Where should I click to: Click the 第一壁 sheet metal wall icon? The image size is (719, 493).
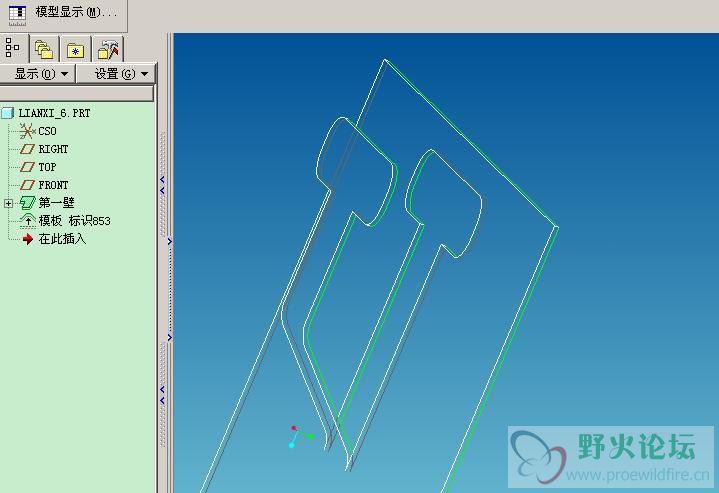28,203
